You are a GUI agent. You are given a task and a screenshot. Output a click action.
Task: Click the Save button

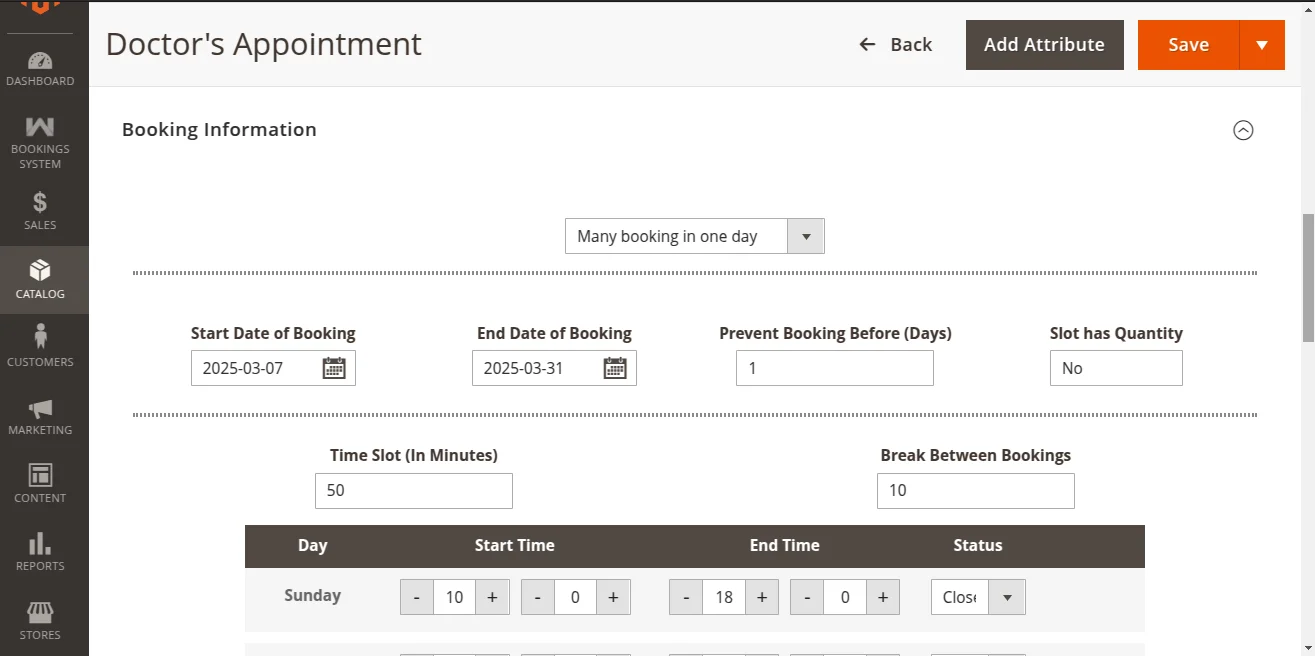[1188, 44]
